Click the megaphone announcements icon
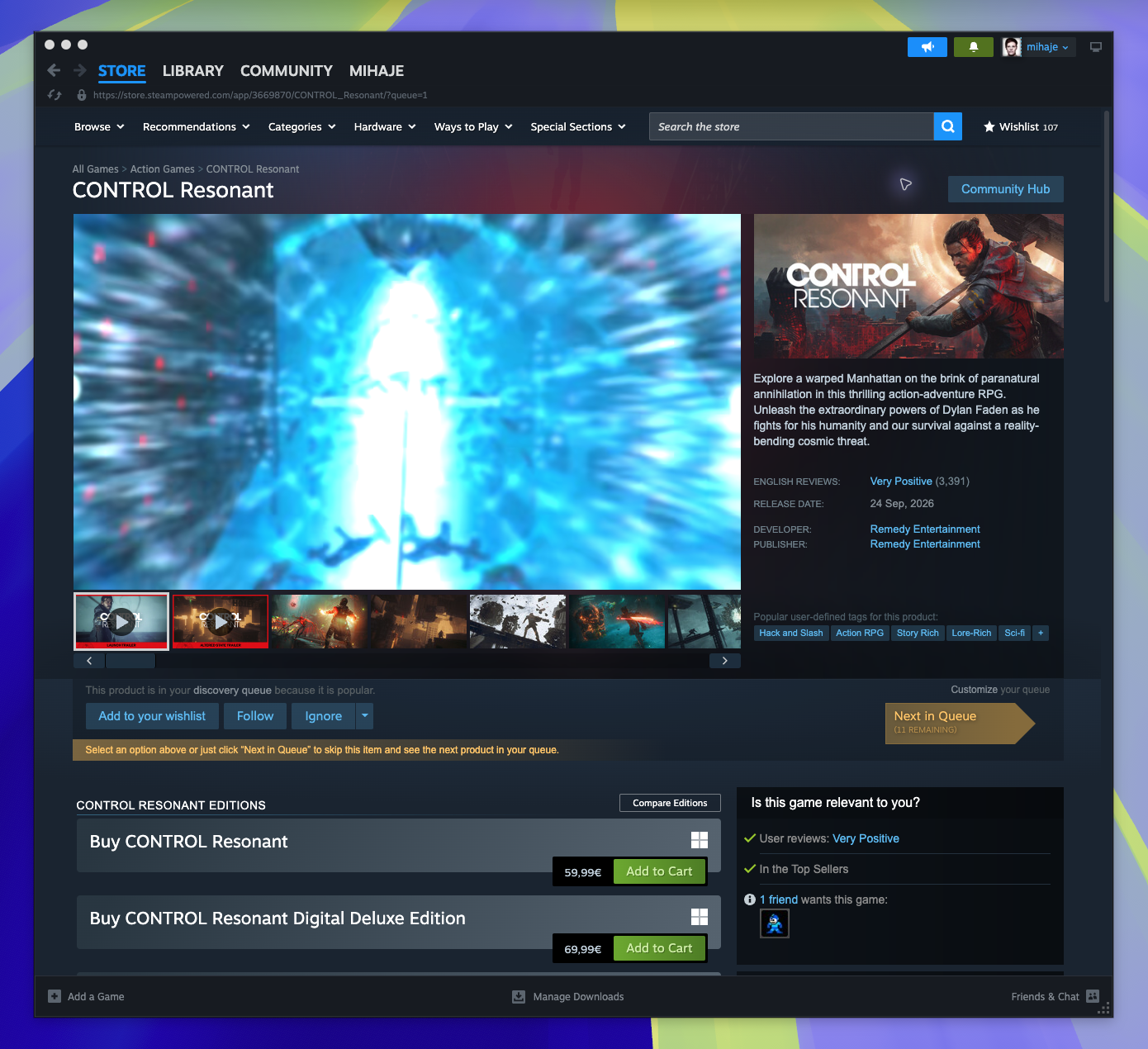Screen dimensions: 1148x1049 [x=927, y=47]
